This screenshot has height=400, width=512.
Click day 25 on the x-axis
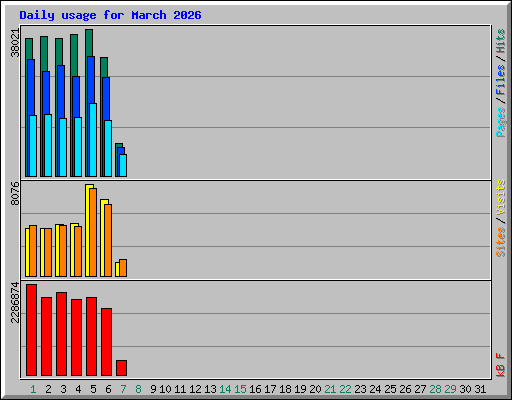point(390,389)
